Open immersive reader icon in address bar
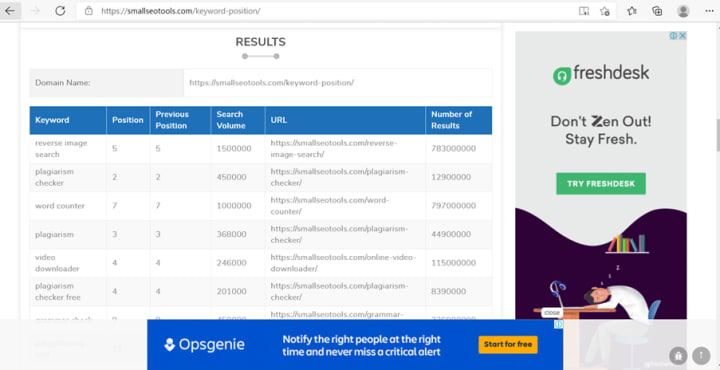Viewport: 720px width, 370px height. click(x=584, y=11)
